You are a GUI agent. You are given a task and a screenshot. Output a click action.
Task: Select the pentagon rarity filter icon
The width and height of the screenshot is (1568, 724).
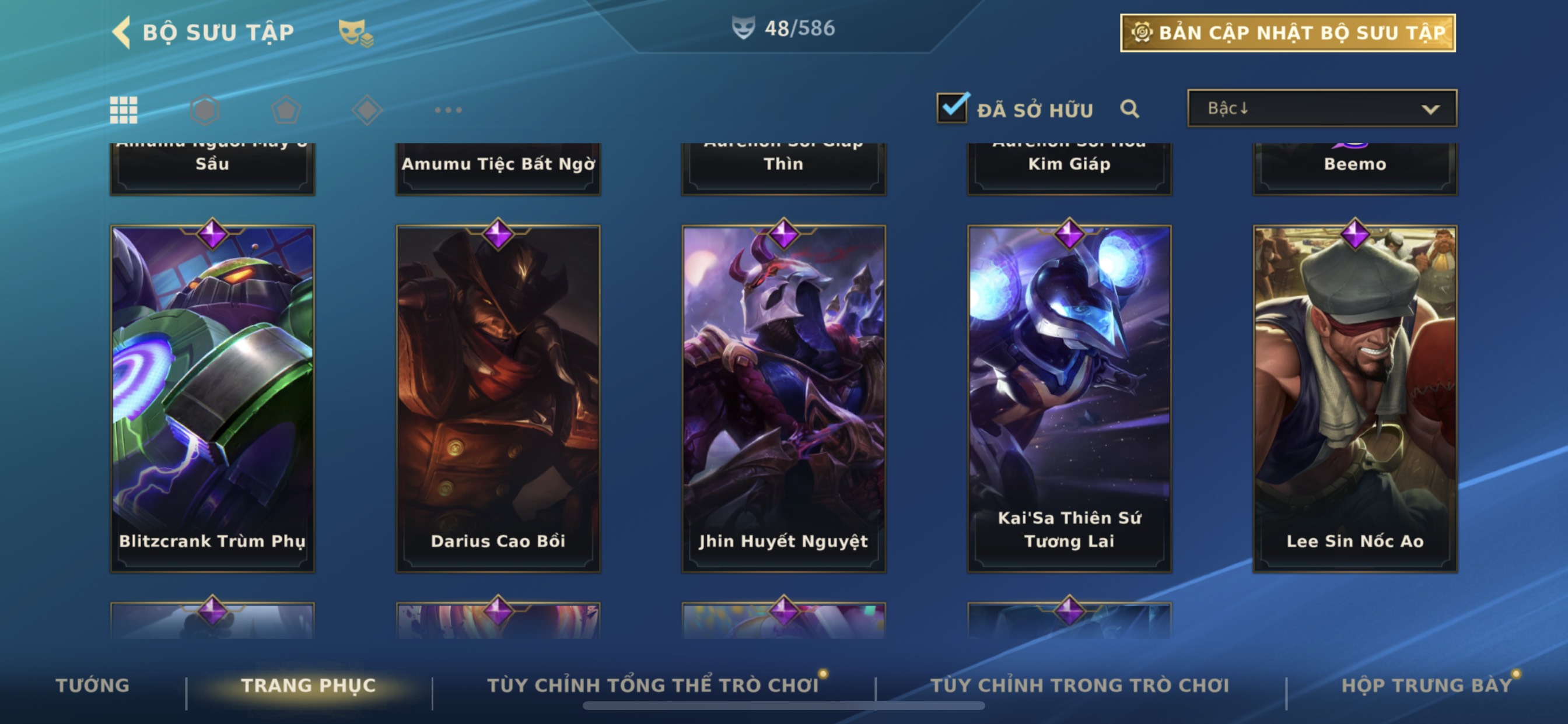286,110
